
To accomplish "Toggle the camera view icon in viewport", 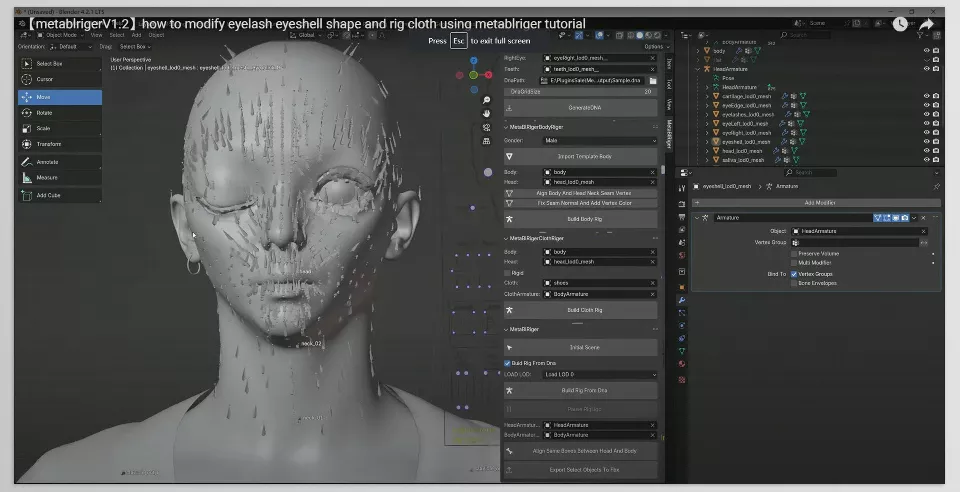I will tap(486, 127).
